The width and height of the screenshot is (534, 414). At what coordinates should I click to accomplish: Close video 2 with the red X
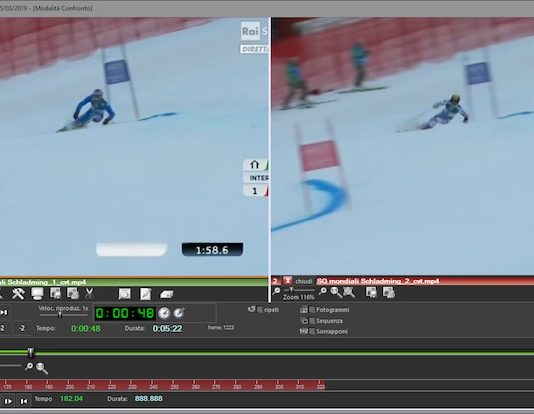tap(288, 281)
